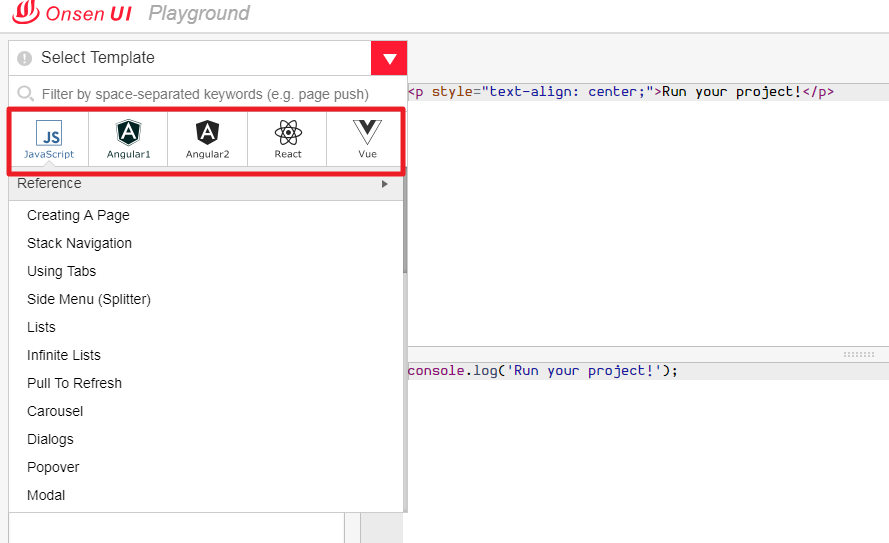Click the Onsen UI brand text
Image resolution: width=889 pixels, height=543 pixels.
coord(88,14)
